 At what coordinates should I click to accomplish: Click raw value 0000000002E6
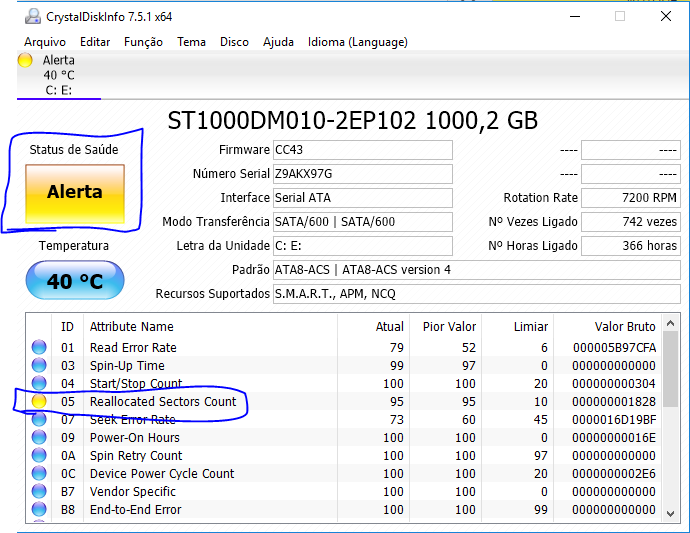[x=614, y=474]
